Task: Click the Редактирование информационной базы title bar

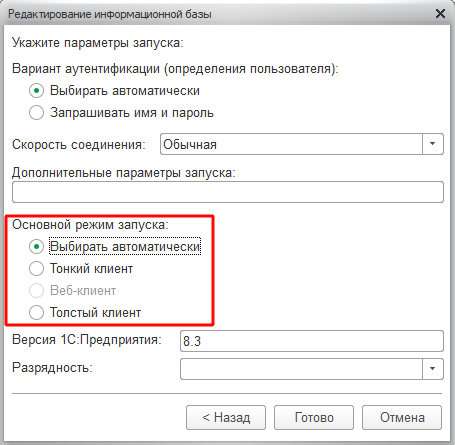Action: click(x=220, y=14)
